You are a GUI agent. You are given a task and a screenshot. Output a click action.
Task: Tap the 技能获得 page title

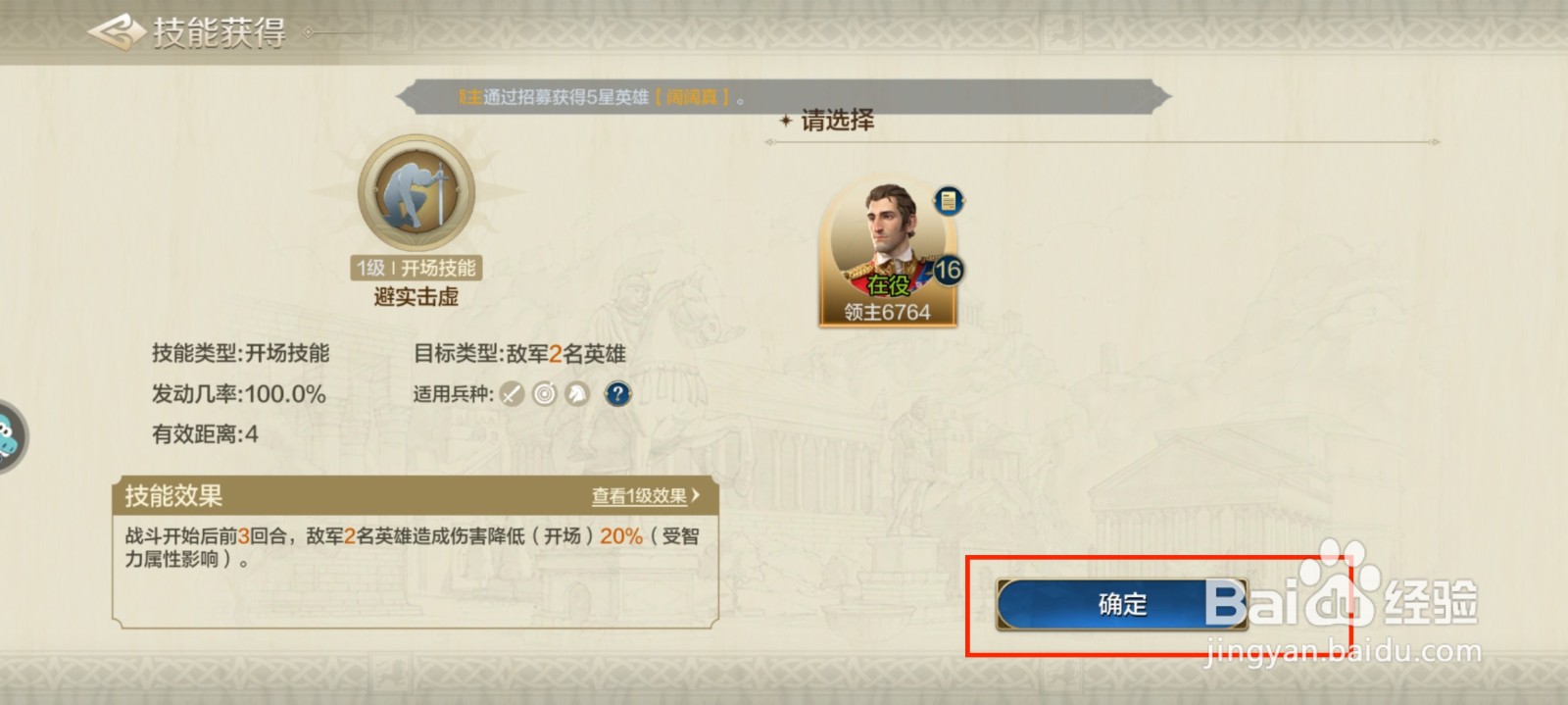[x=220, y=32]
